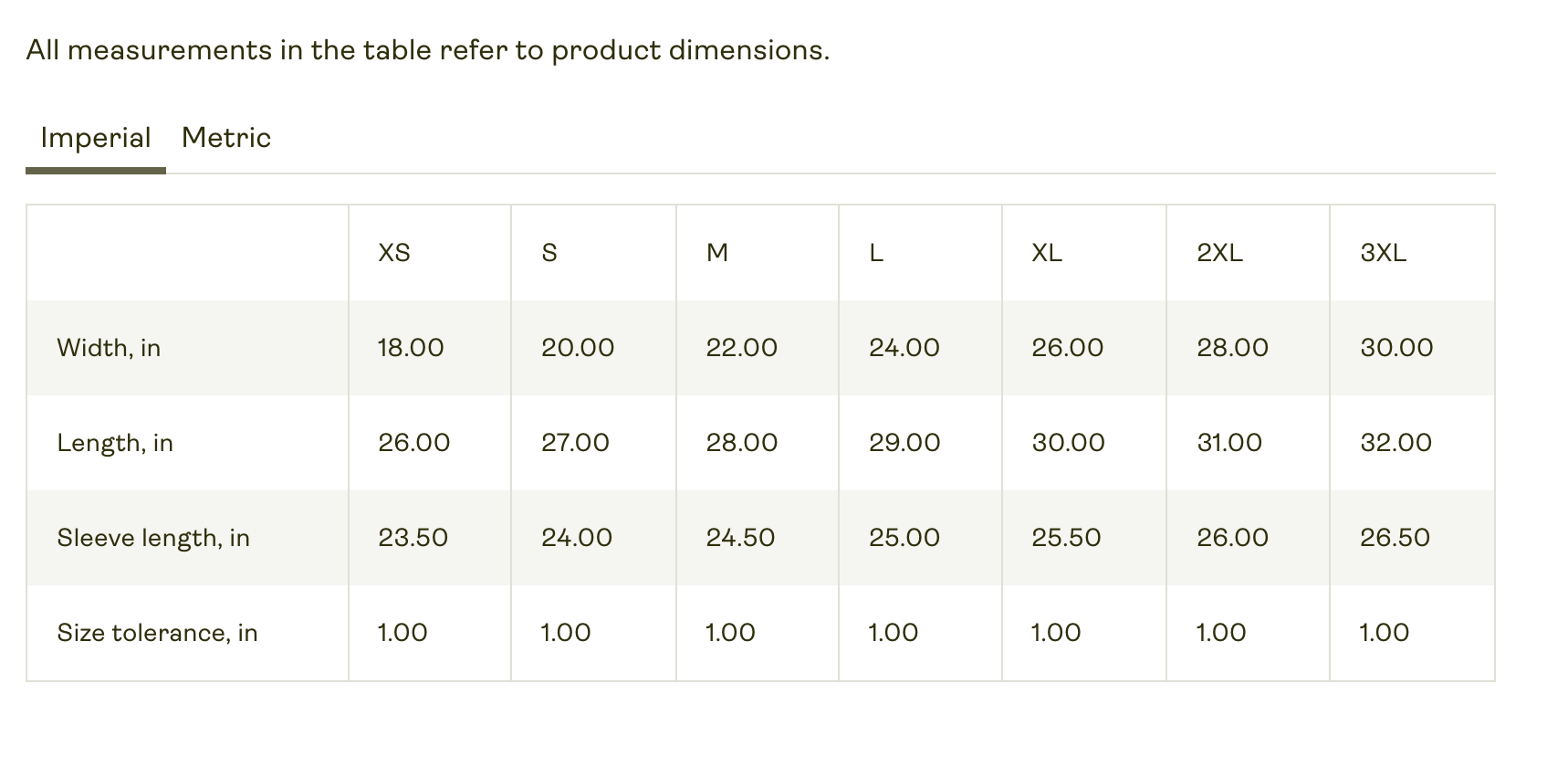Select the M size header cell
Image resolution: width=1568 pixels, height=778 pixels.
click(x=717, y=253)
